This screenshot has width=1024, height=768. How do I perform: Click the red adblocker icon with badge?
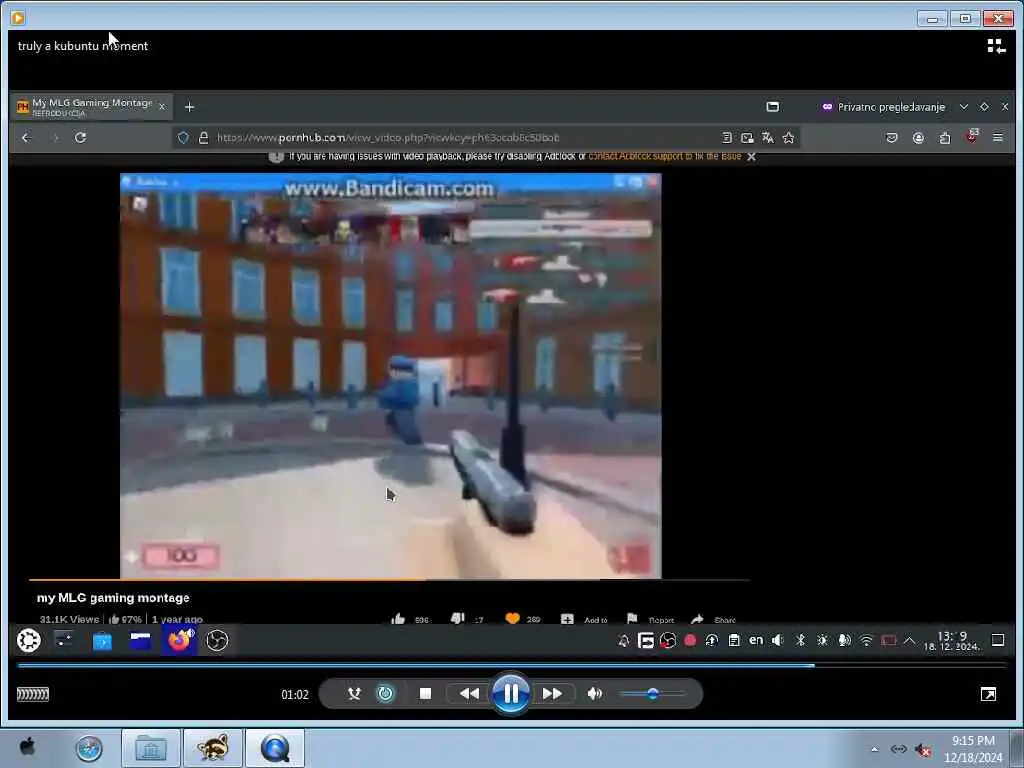click(972, 136)
